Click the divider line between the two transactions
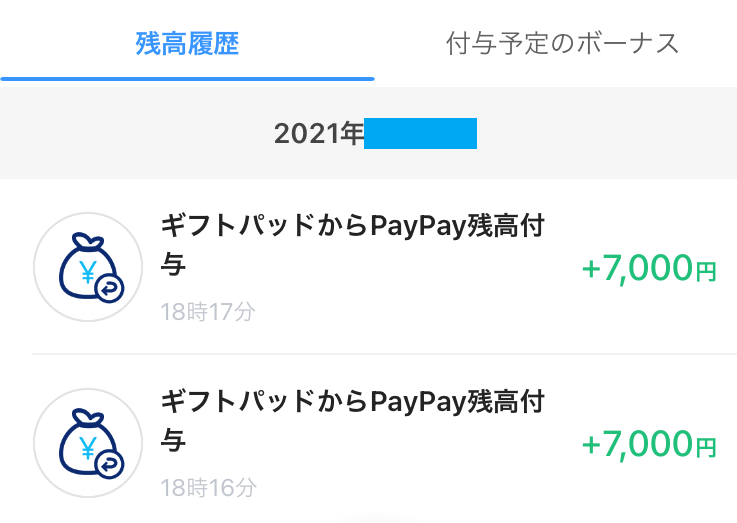Viewport: 737px width, 523px height. (384, 353)
